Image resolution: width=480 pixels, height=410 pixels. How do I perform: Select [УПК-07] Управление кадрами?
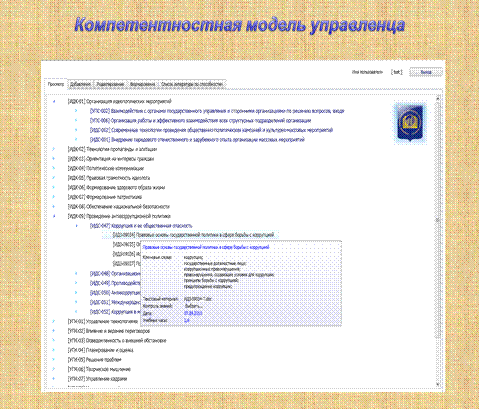(97, 379)
